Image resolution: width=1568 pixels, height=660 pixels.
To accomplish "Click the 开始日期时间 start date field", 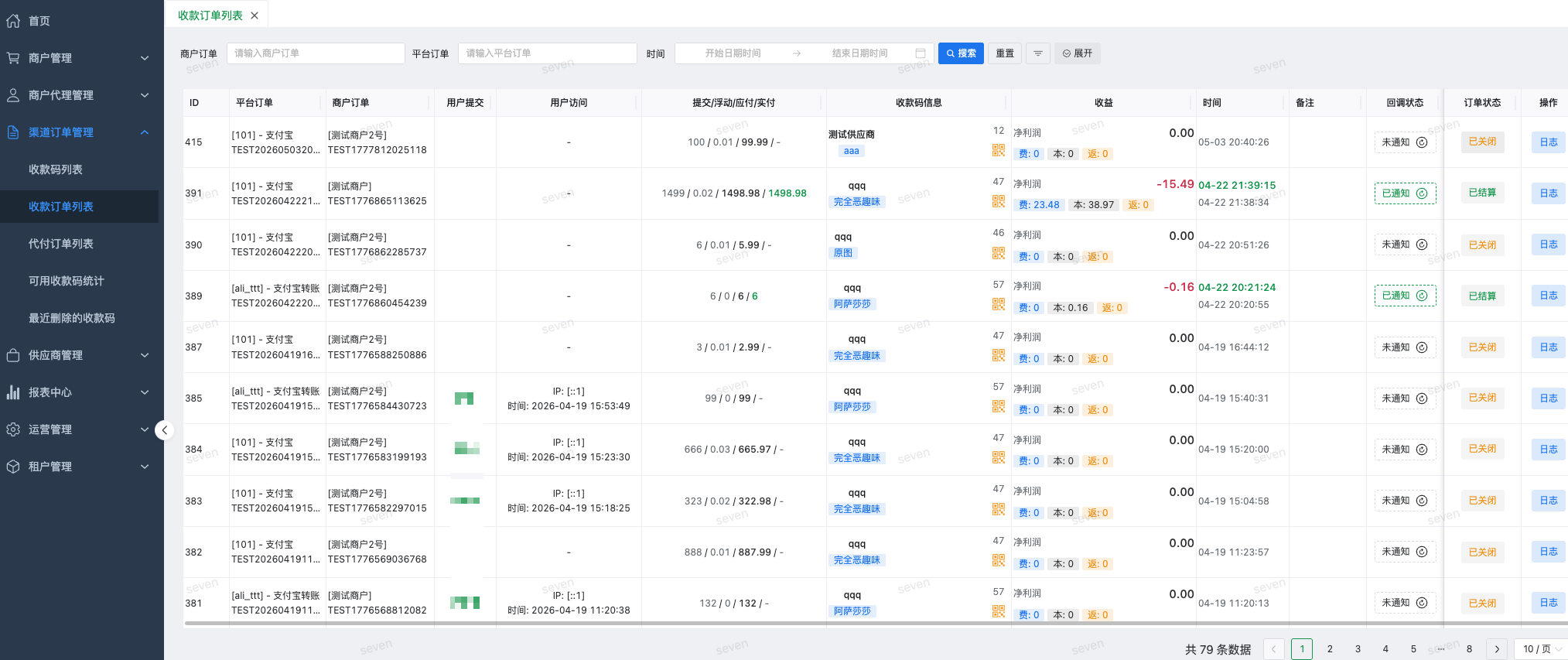I will coord(733,53).
